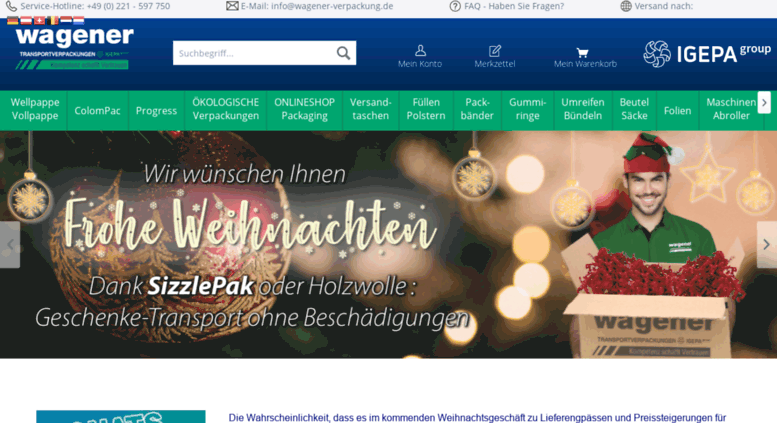Click the globe icon beside Versand nach
This screenshot has height=423, width=777.
(x=626, y=6)
